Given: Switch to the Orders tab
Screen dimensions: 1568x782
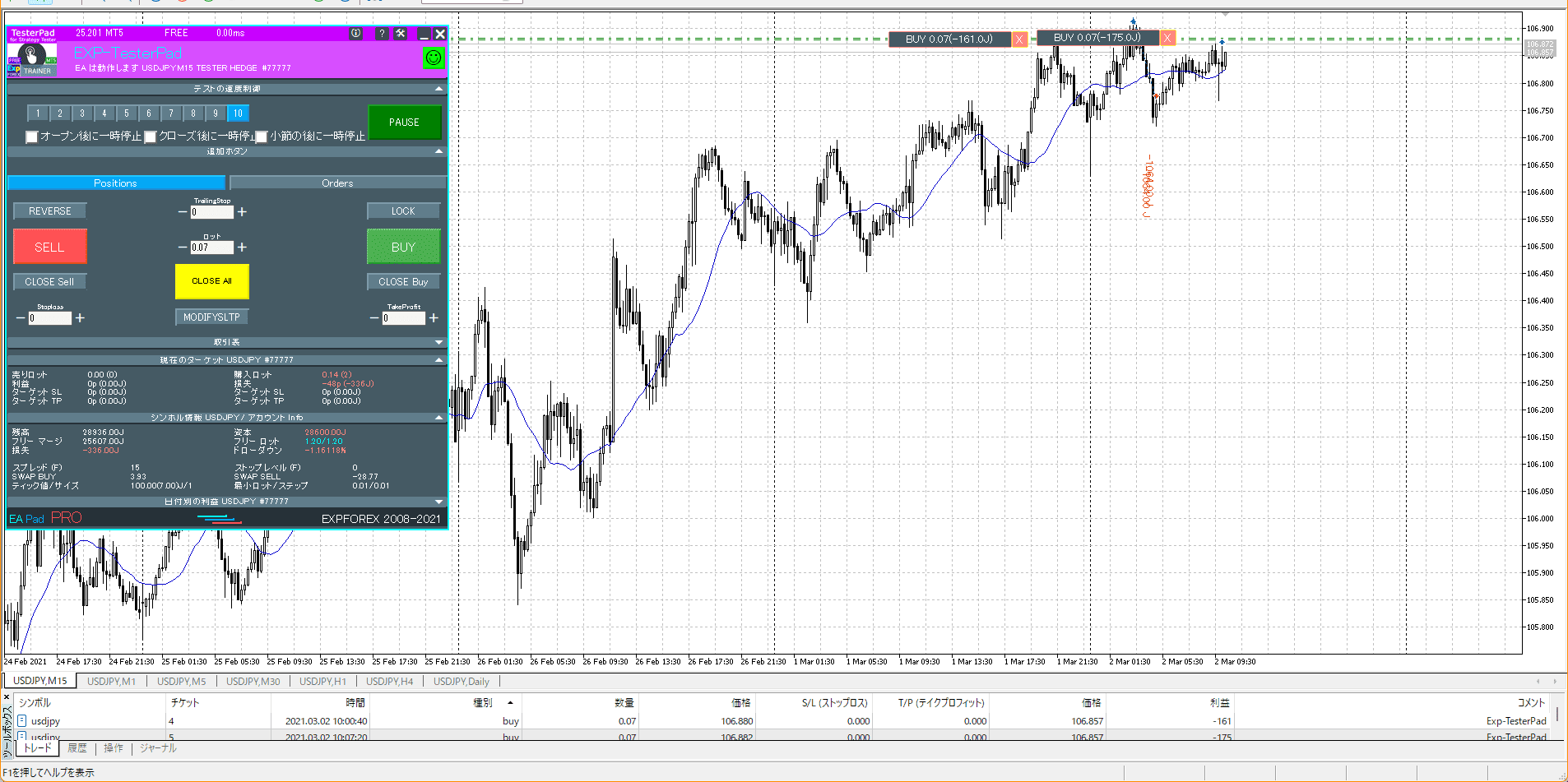Looking at the screenshot, I should point(337,183).
